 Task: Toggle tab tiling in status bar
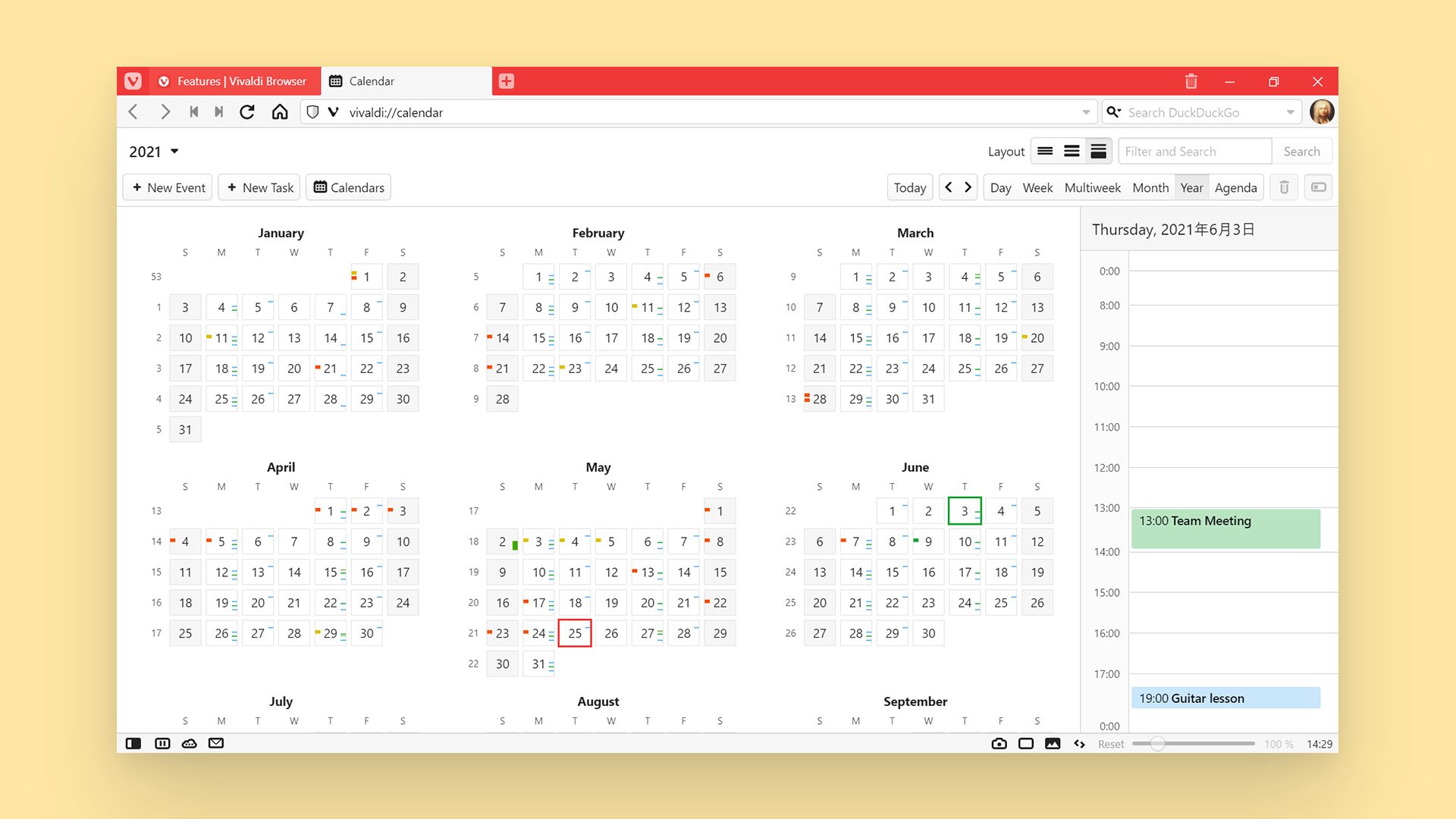(x=162, y=743)
